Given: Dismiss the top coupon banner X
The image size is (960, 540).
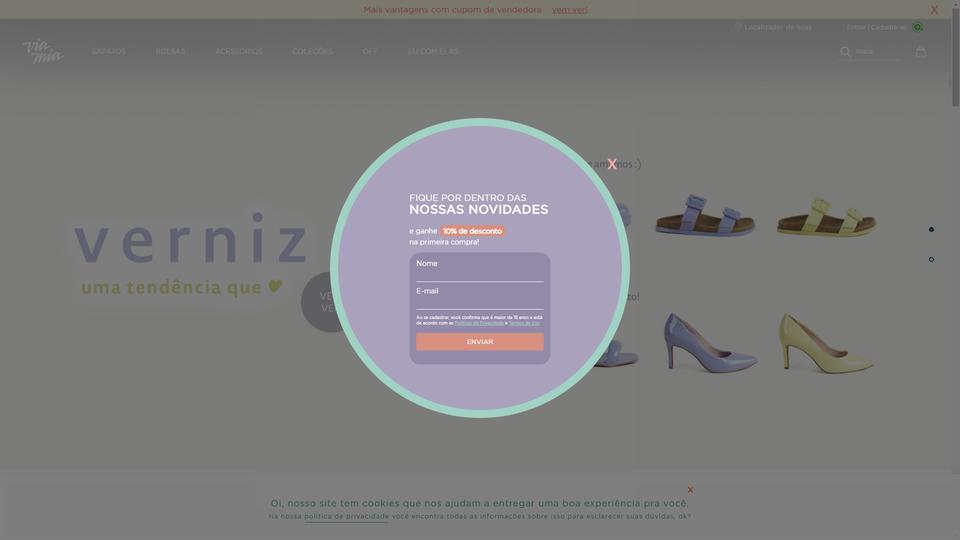Looking at the screenshot, I should pos(934,10).
